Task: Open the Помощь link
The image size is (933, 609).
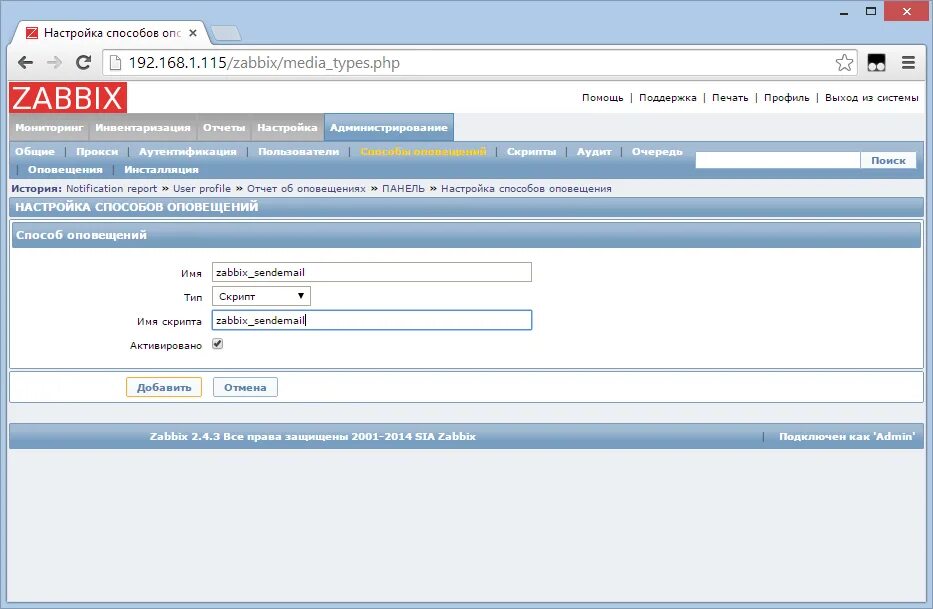Action: point(603,98)
